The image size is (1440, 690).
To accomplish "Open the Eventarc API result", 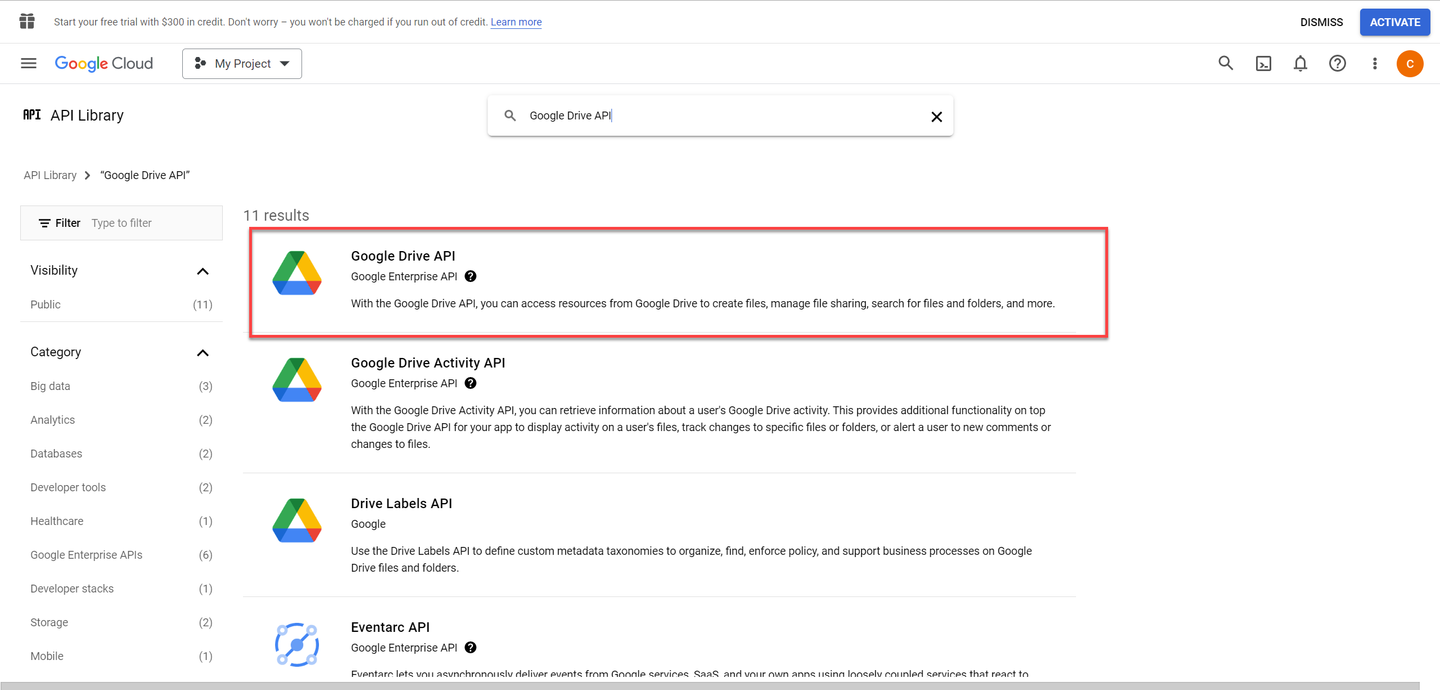I will point(390,627).
